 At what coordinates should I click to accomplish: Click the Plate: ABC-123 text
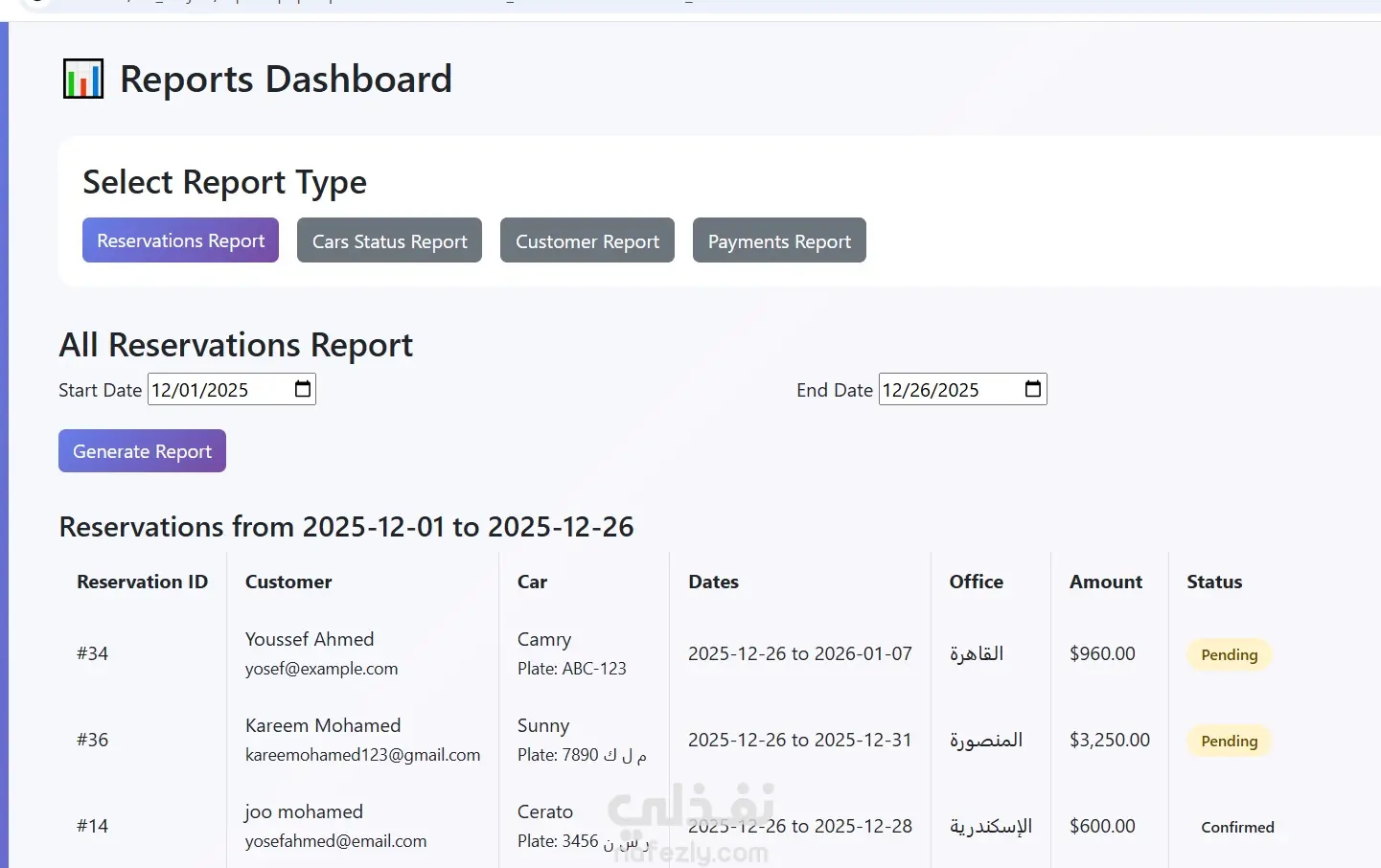coord(572,669)
